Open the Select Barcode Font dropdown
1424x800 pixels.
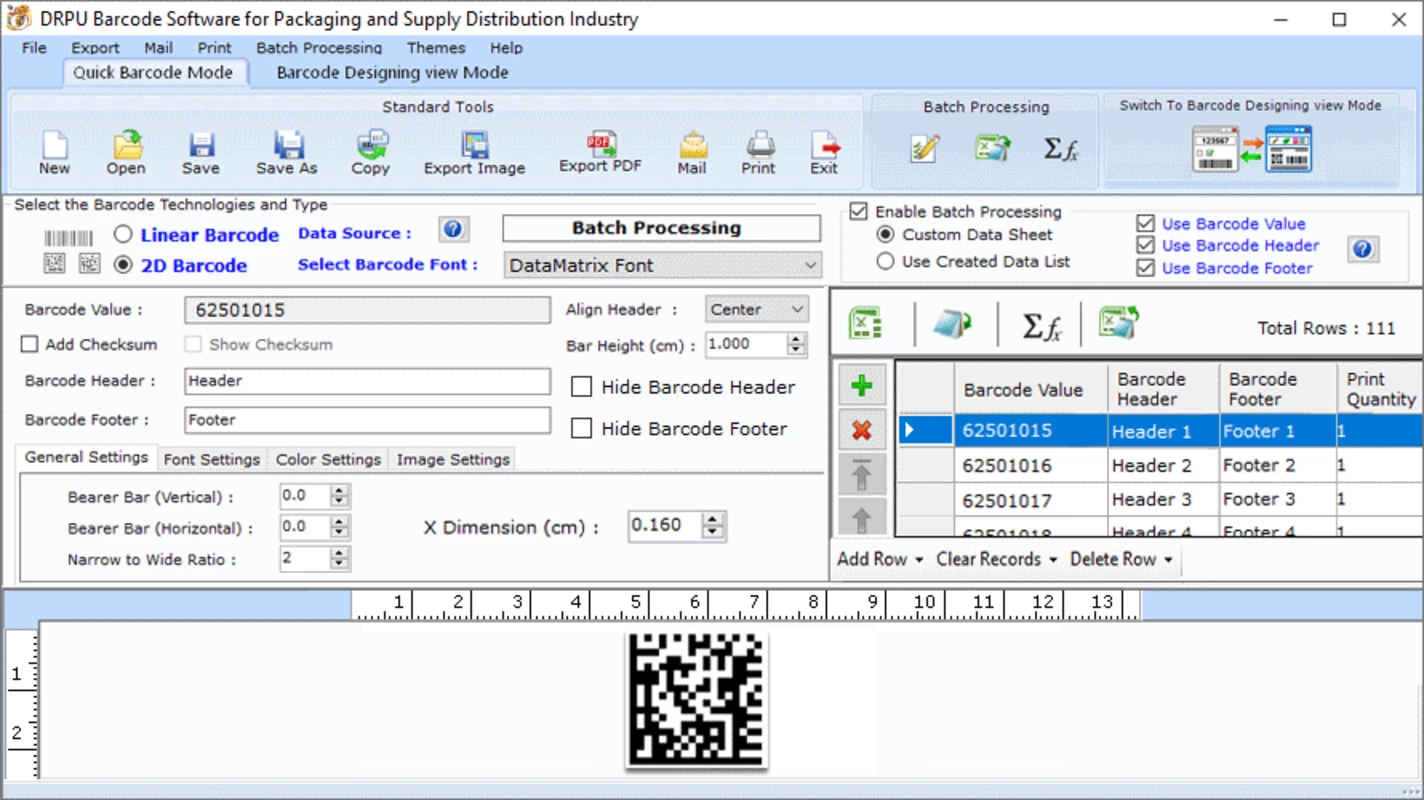click(x=662, y=265)
